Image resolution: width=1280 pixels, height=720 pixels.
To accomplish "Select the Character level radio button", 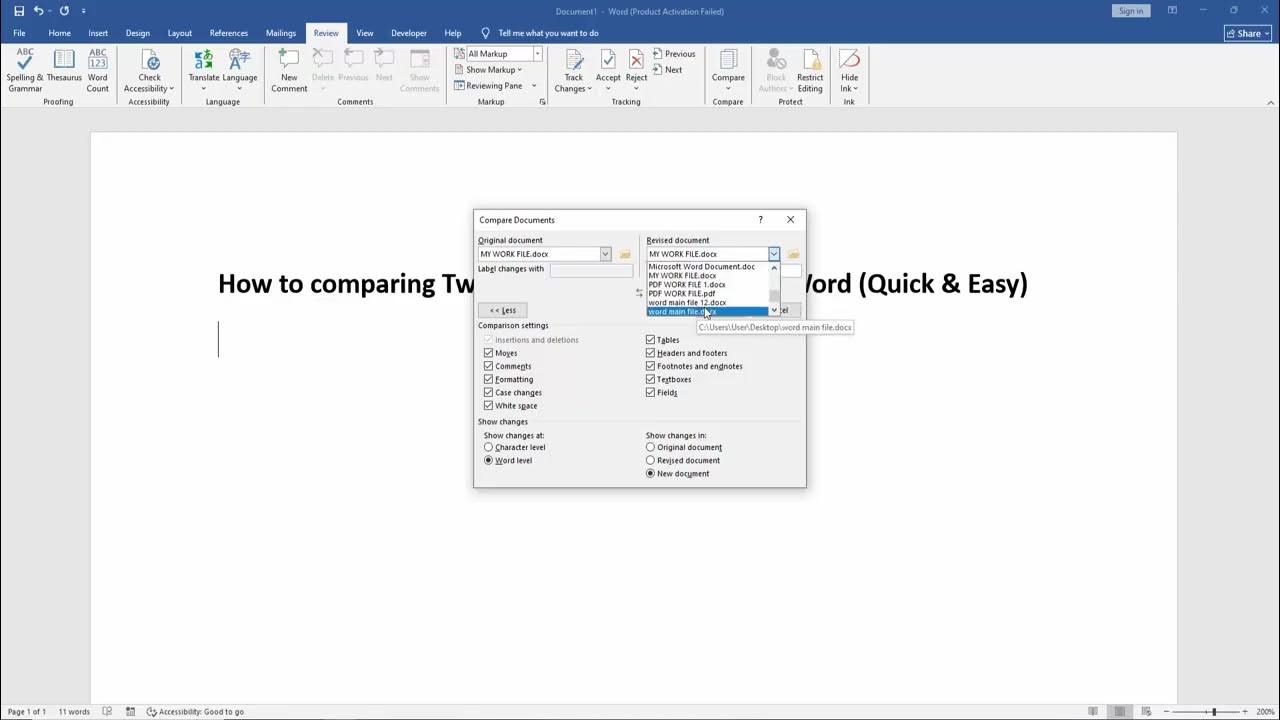I will coord(488,447).
